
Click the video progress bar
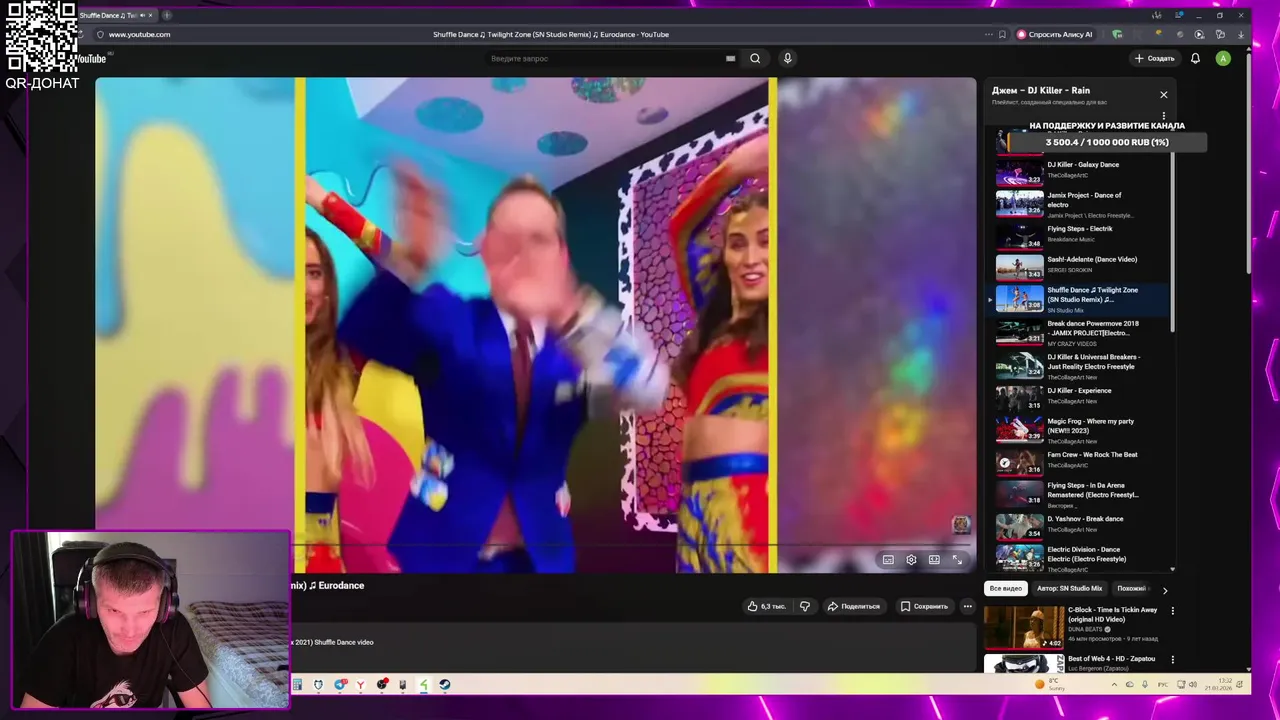pyautogui.click(x=535, y=545)
